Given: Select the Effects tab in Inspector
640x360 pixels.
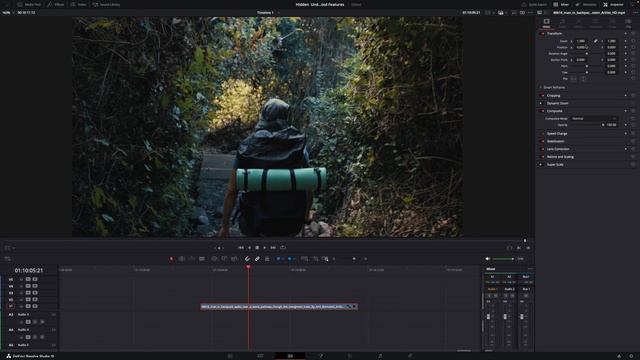Looking at the screenshot, I should click(x=579, y=23).
